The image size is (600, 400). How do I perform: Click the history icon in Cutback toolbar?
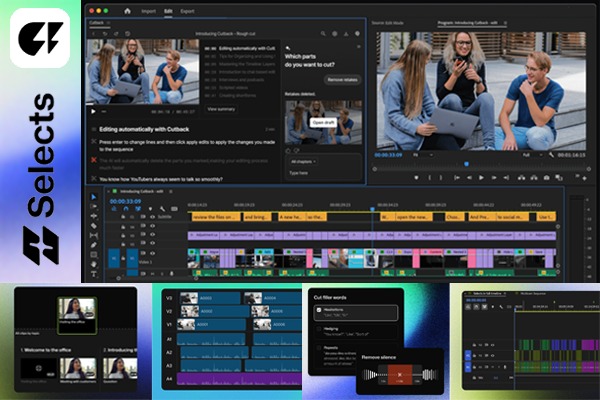click(127, 34)
